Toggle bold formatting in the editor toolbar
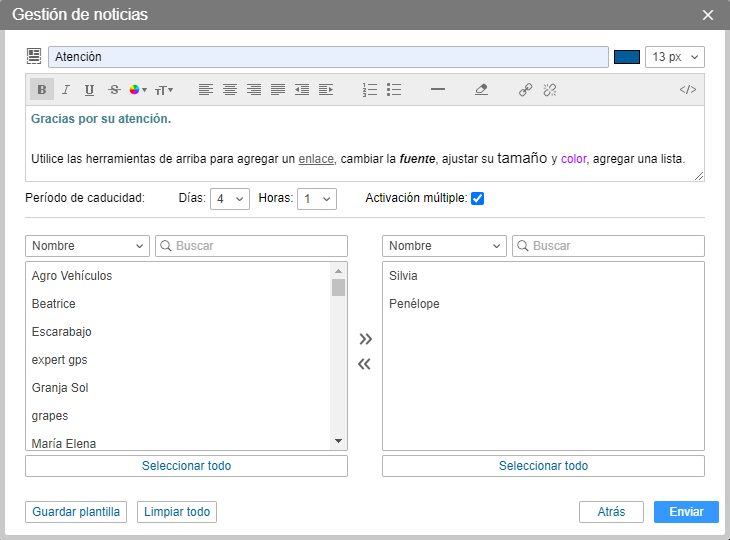 [42, 90]
